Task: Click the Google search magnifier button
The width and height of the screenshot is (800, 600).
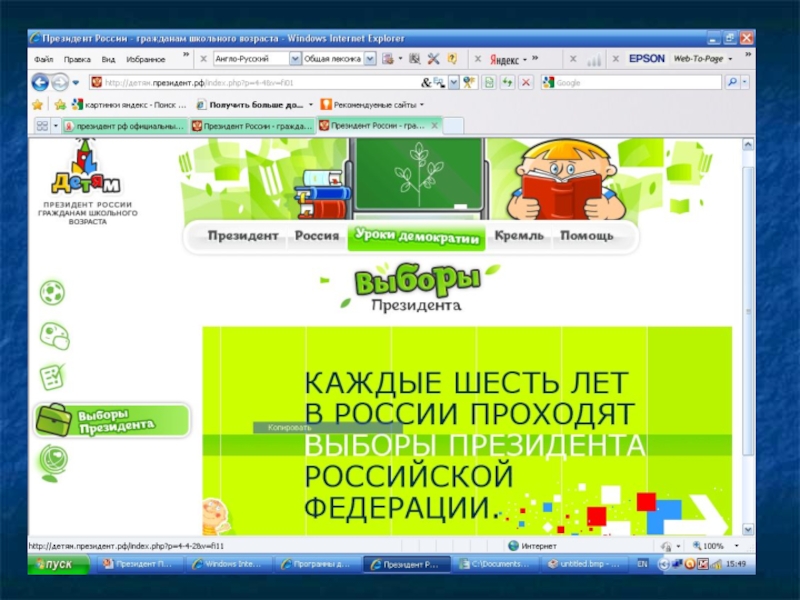Action: coord(733,83)
